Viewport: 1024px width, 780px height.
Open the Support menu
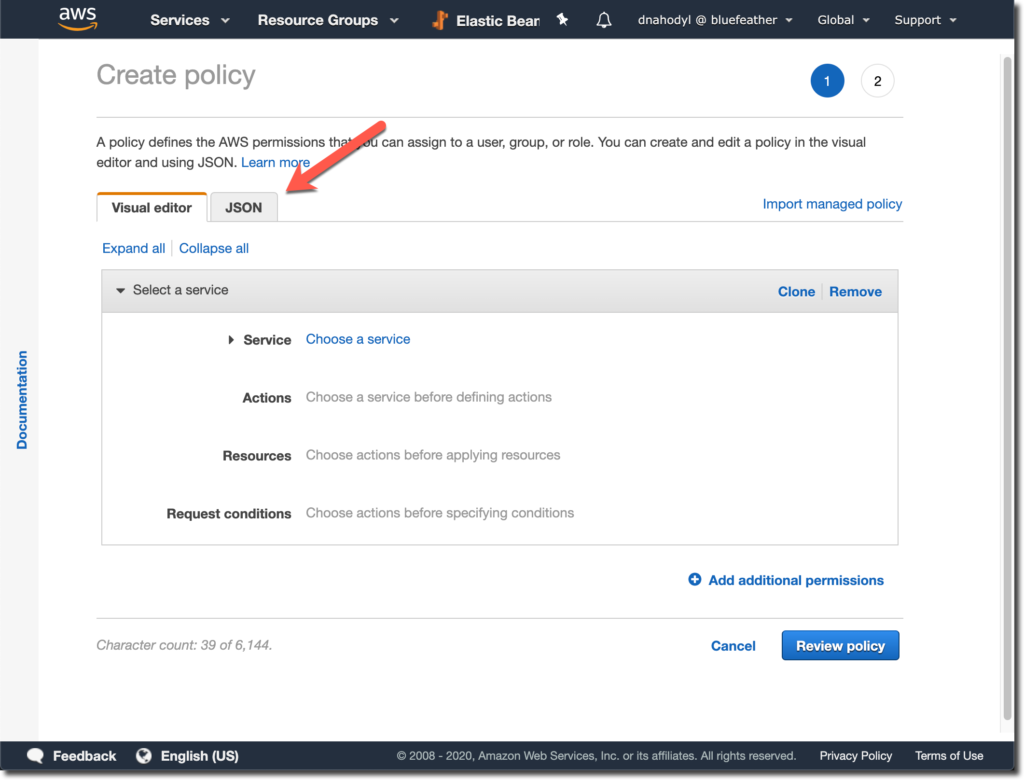click(x=924, y=20)
